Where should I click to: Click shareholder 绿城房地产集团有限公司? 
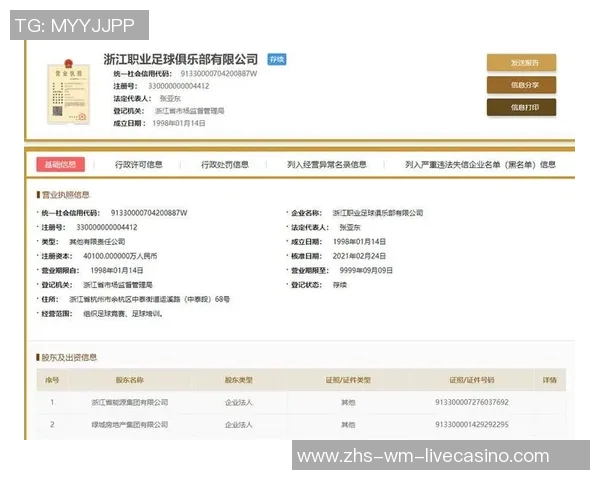pyautogui.click(x=130, y=424)
